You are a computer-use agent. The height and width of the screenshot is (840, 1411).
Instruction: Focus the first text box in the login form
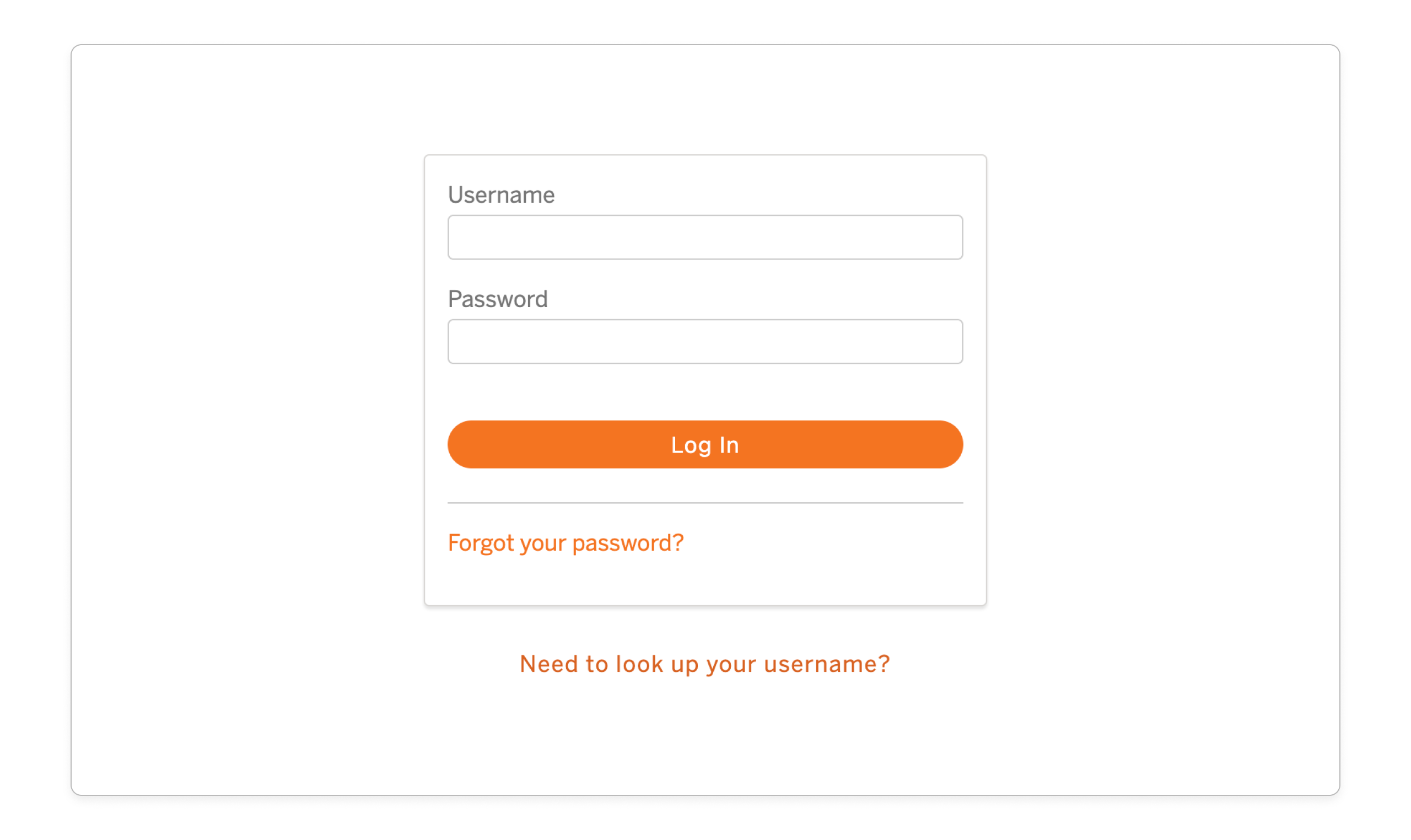(704, 237)
